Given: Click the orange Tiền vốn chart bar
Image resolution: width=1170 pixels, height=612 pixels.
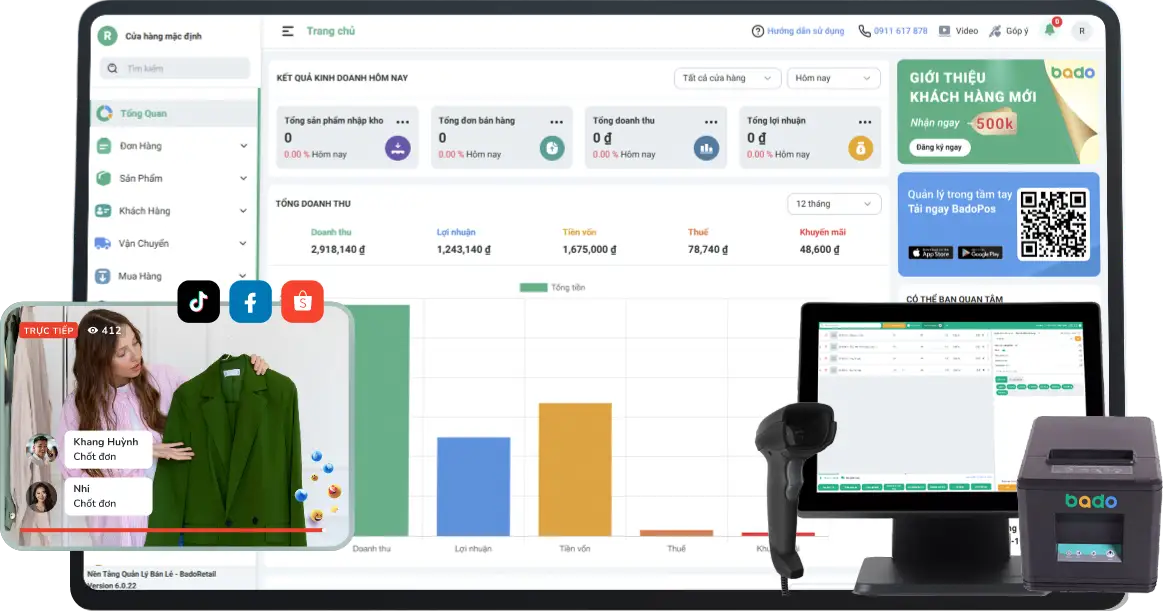Looking at the screenshot, I should point(575,469).
